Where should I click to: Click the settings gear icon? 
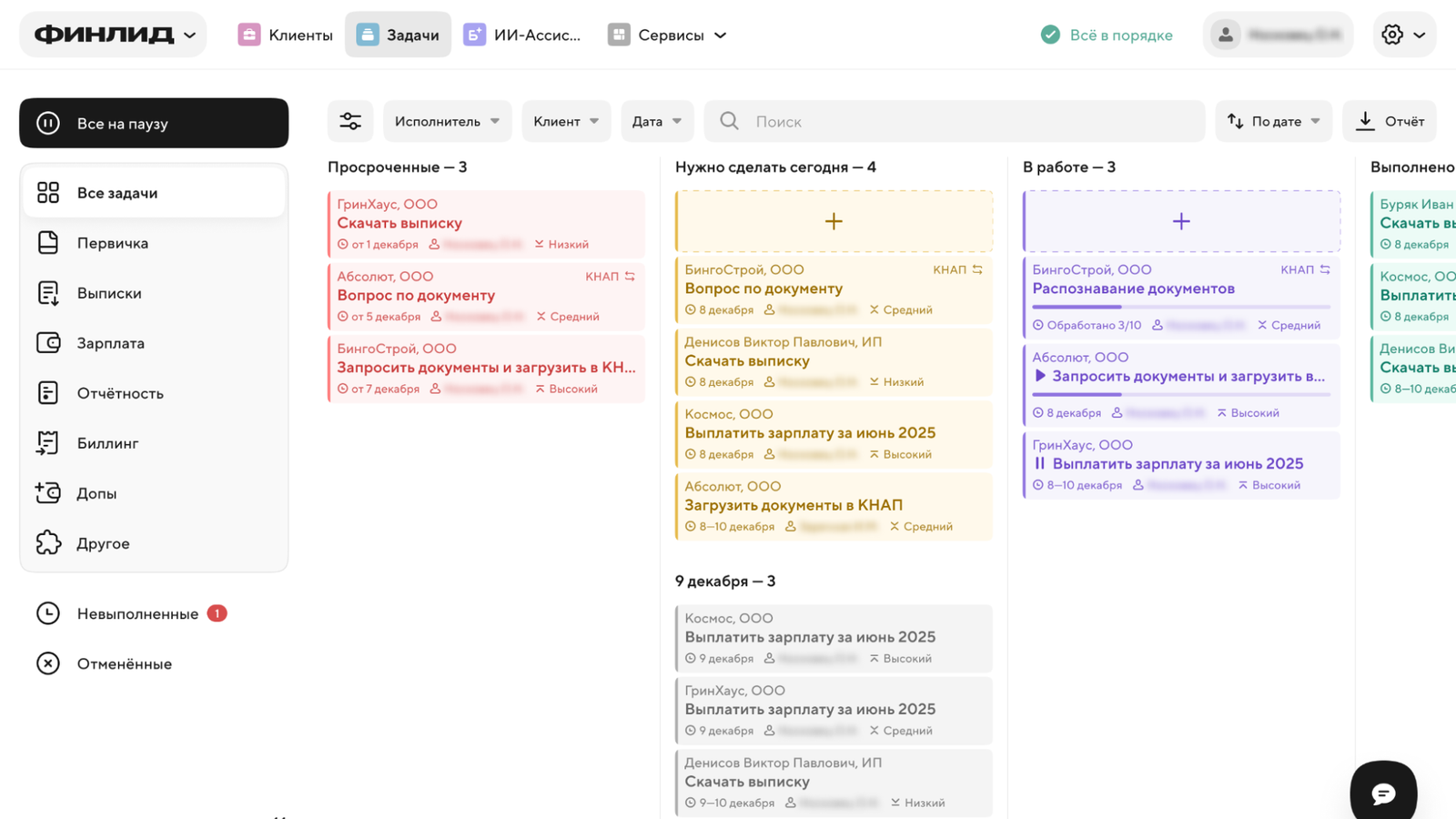click(x=1392, y=35)
